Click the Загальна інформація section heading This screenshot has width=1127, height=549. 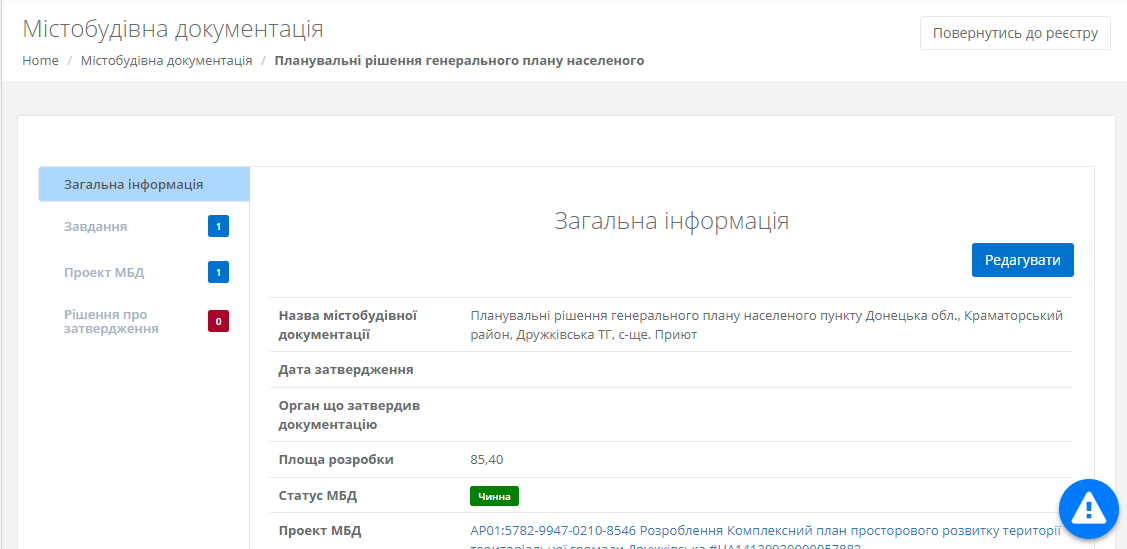tap(671, 221)
